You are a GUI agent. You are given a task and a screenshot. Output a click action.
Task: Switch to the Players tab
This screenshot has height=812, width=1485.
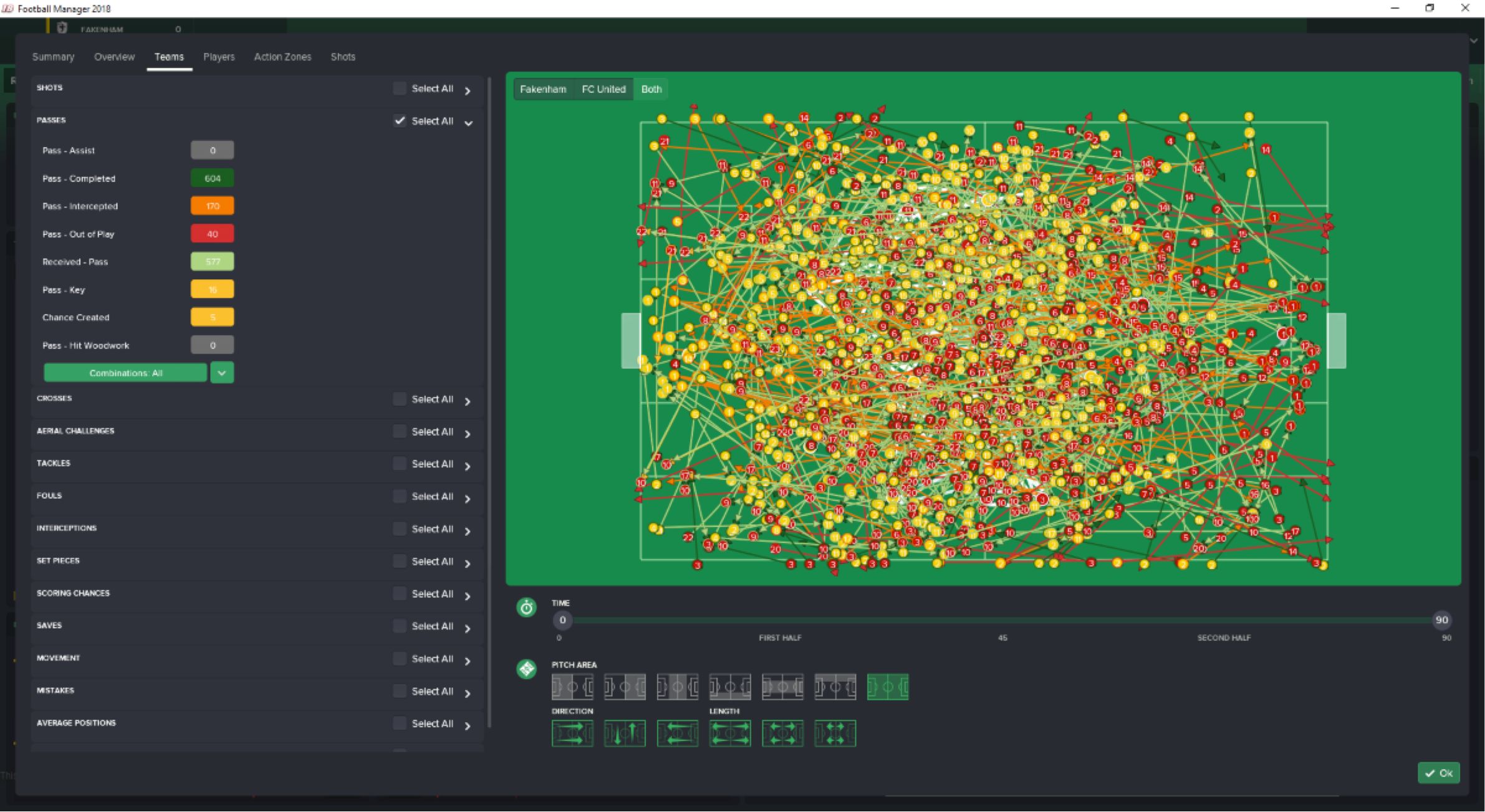click(219, 57)
